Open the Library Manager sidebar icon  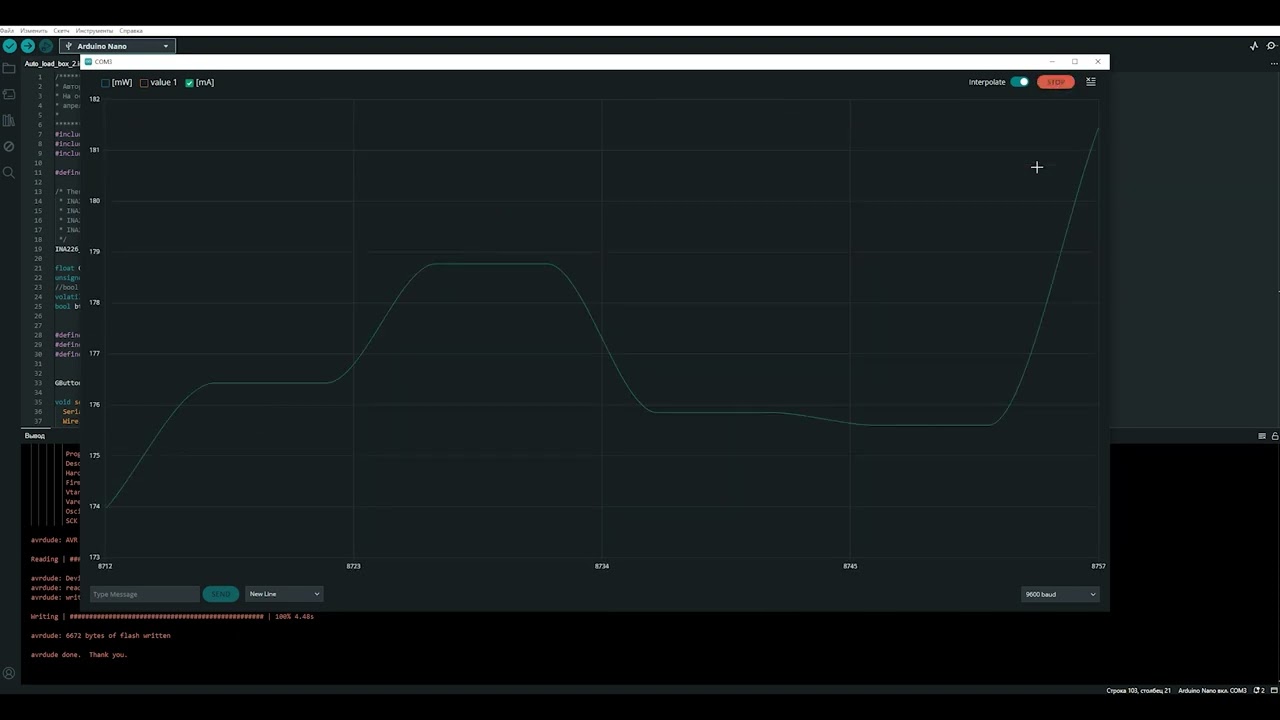[x=9, y=120]
